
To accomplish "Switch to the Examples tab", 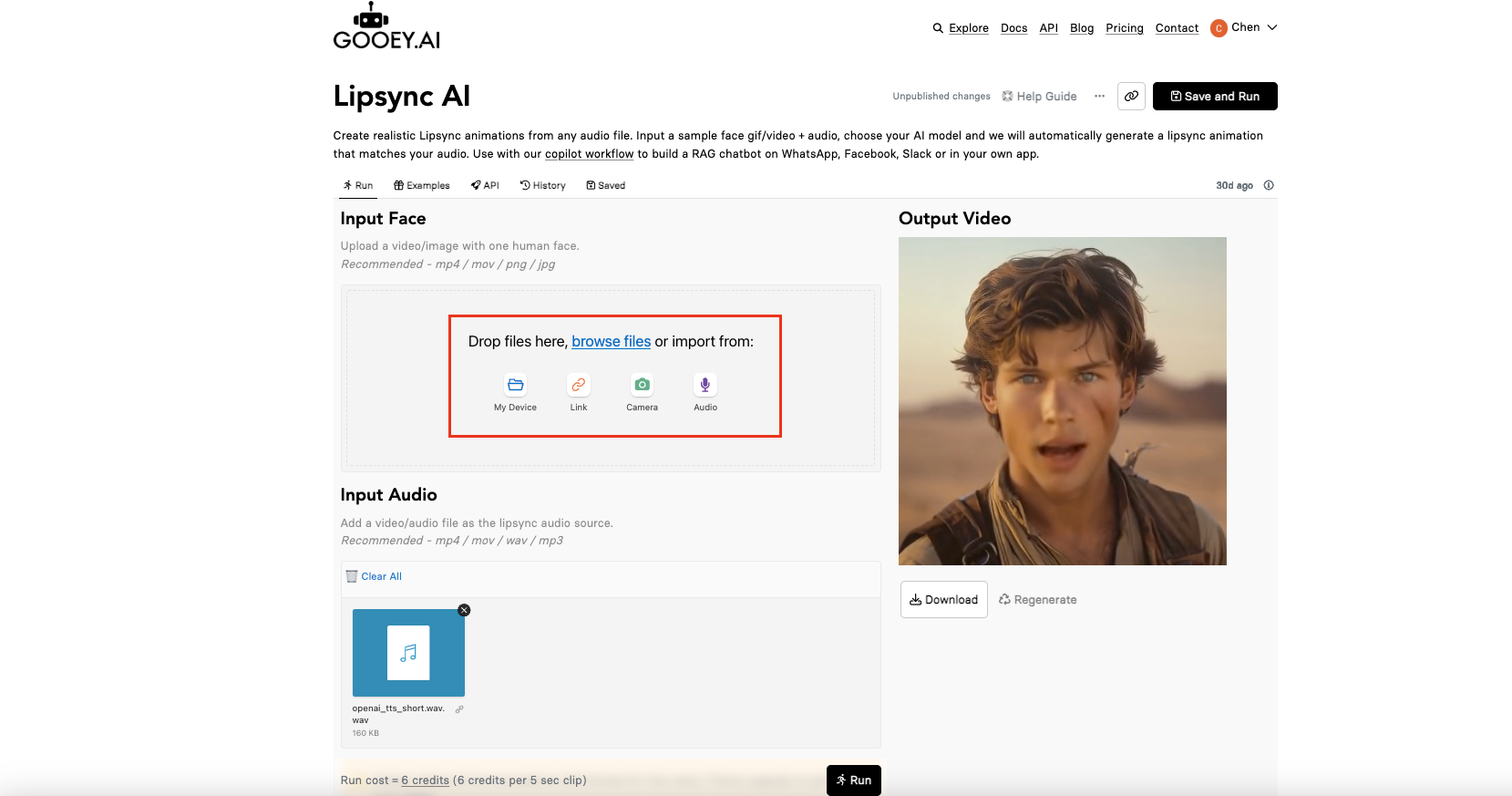I will (x=422, y=185).
